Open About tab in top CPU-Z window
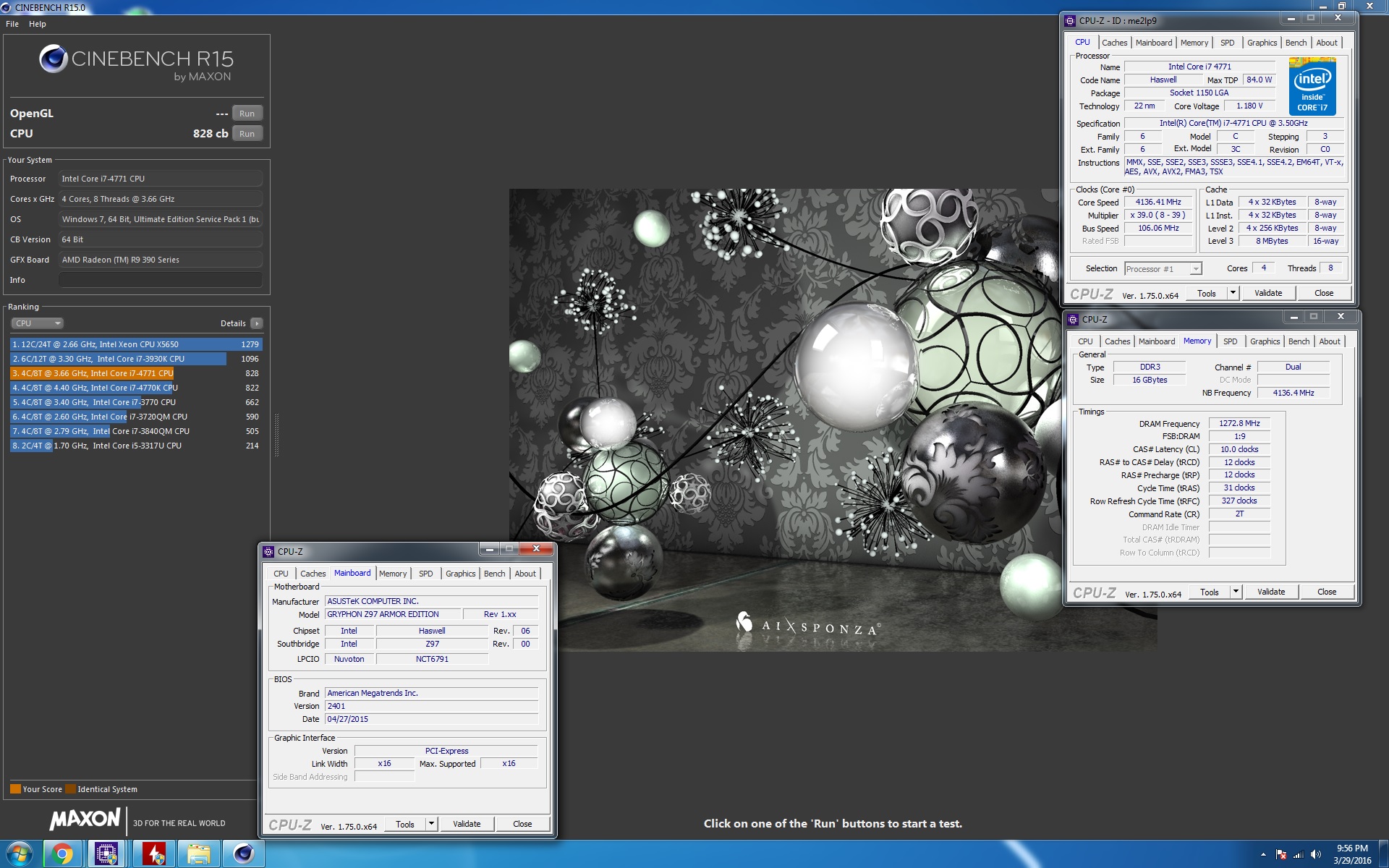The image size is (1389, 868). pos(1327,43)
